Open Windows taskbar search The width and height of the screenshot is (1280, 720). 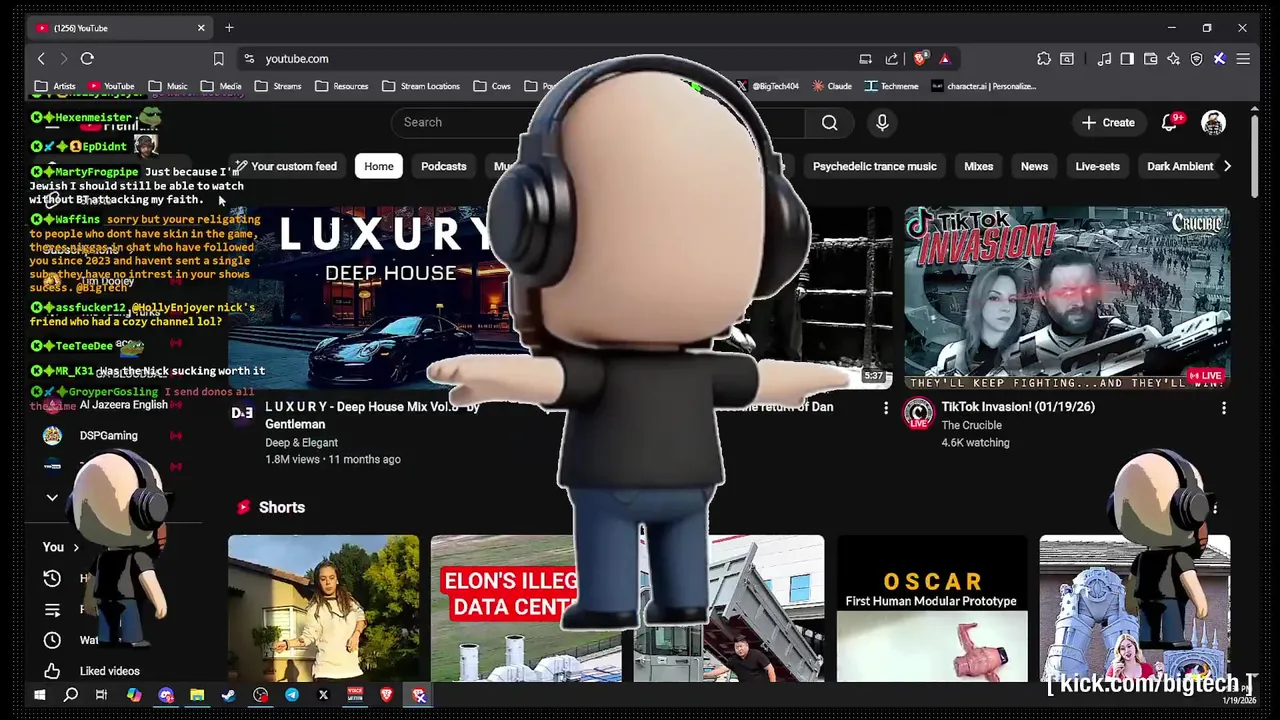[71, 695]
